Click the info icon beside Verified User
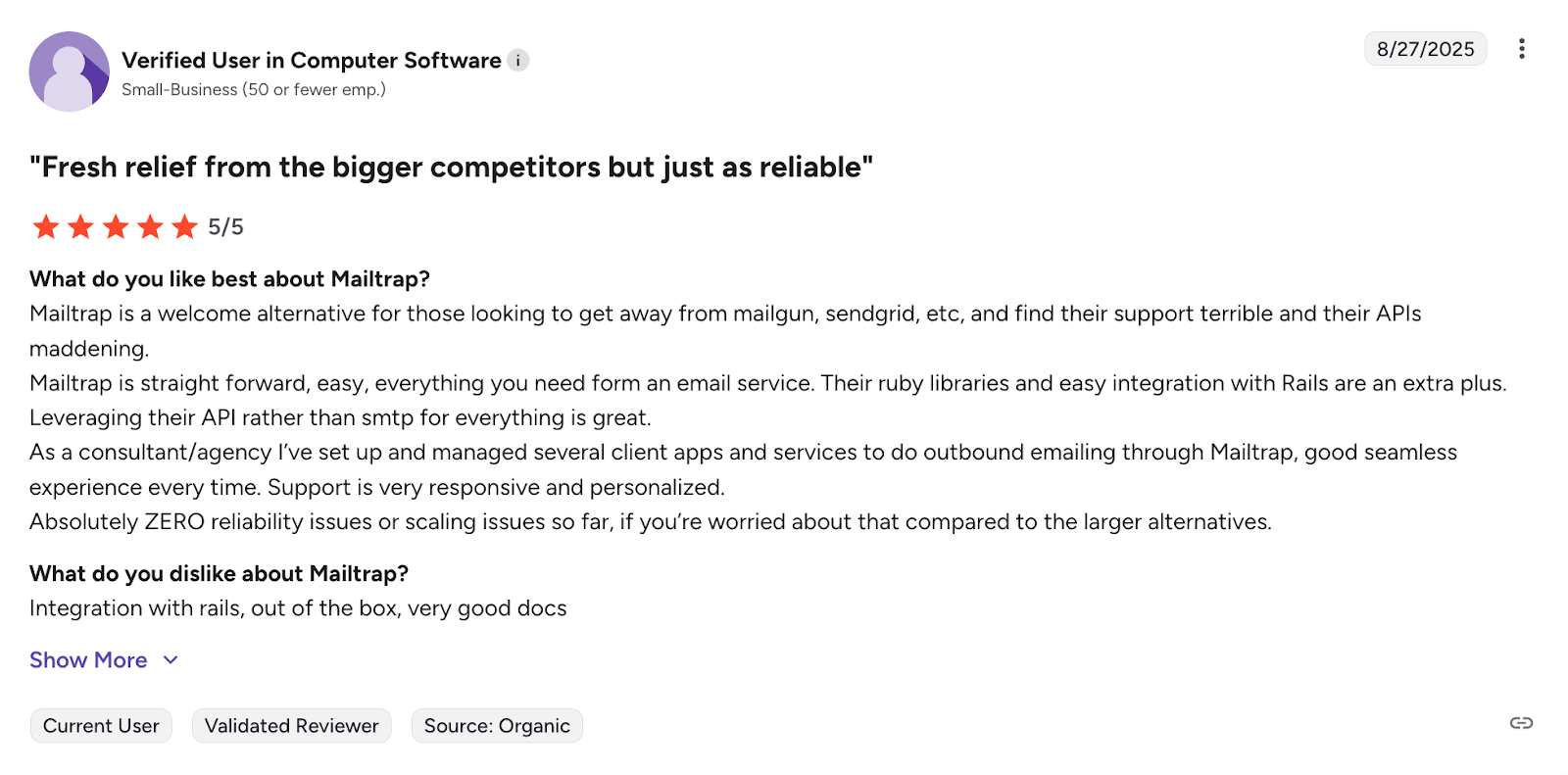This screenshot has width=1568, height=775. pos(518,61)
